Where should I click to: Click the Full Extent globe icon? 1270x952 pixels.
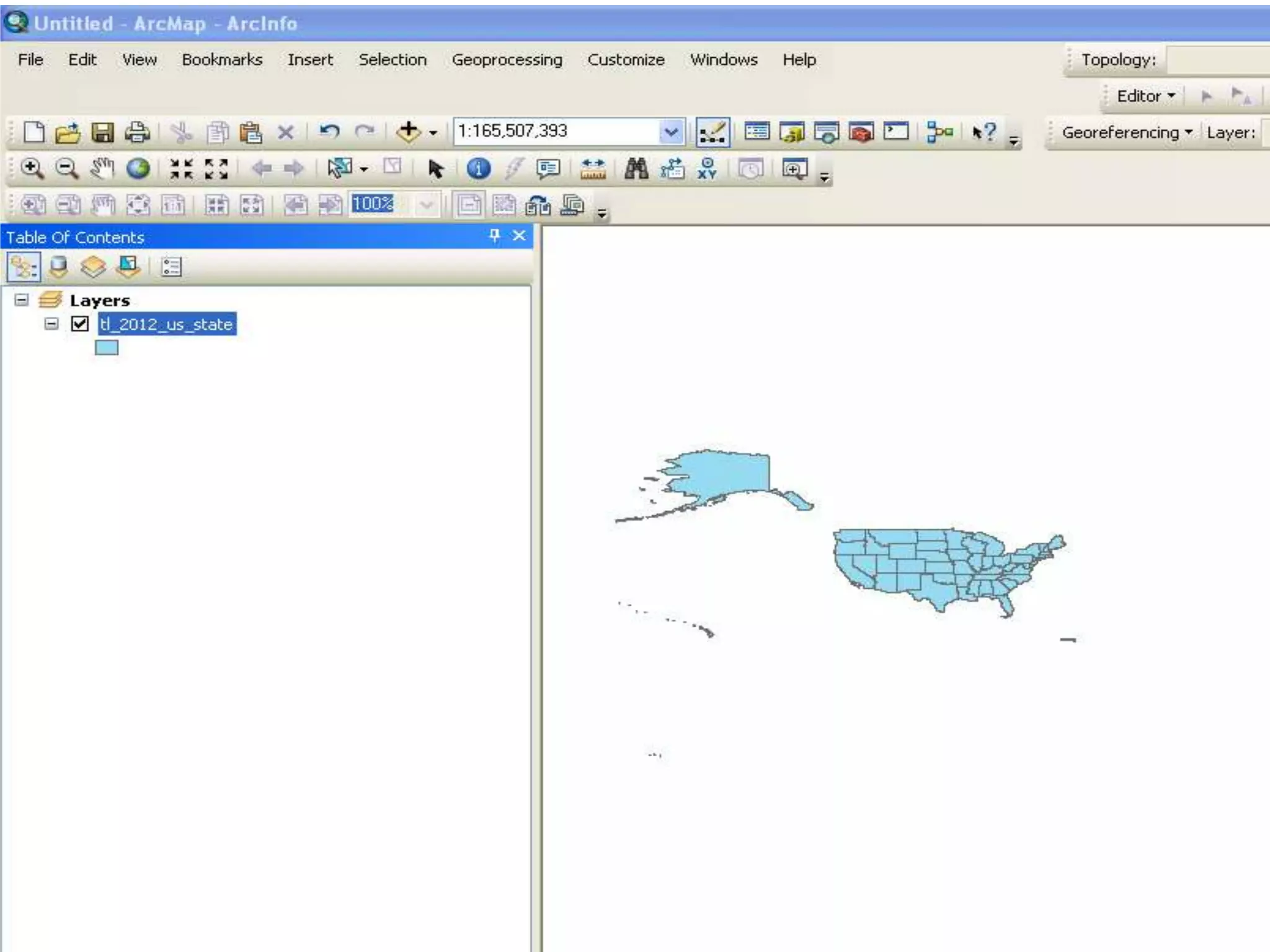pyautogui.click(x=138, y=169)
